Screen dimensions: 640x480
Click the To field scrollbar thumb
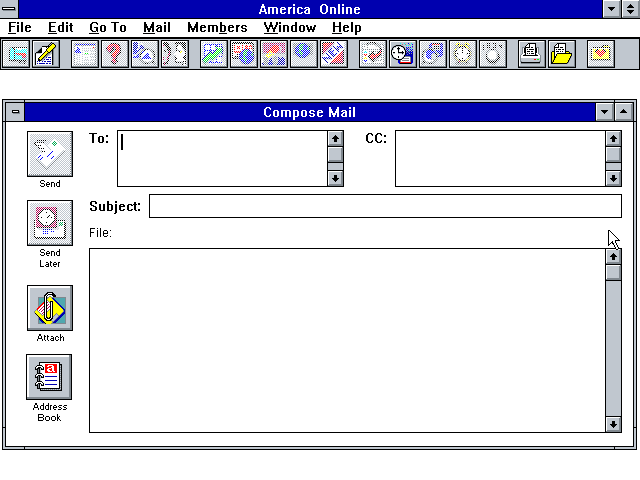point(336,155)
